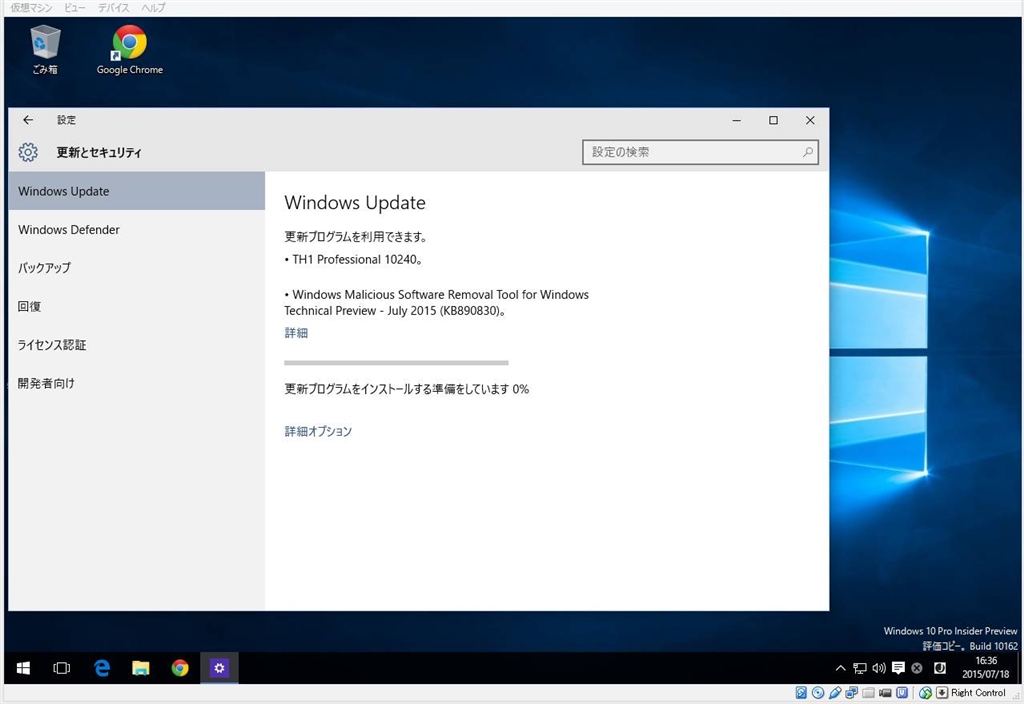Minimize the Settings window
This screenshot has width=1024, height=704.
pyautogui.click(x=737, y=120)
